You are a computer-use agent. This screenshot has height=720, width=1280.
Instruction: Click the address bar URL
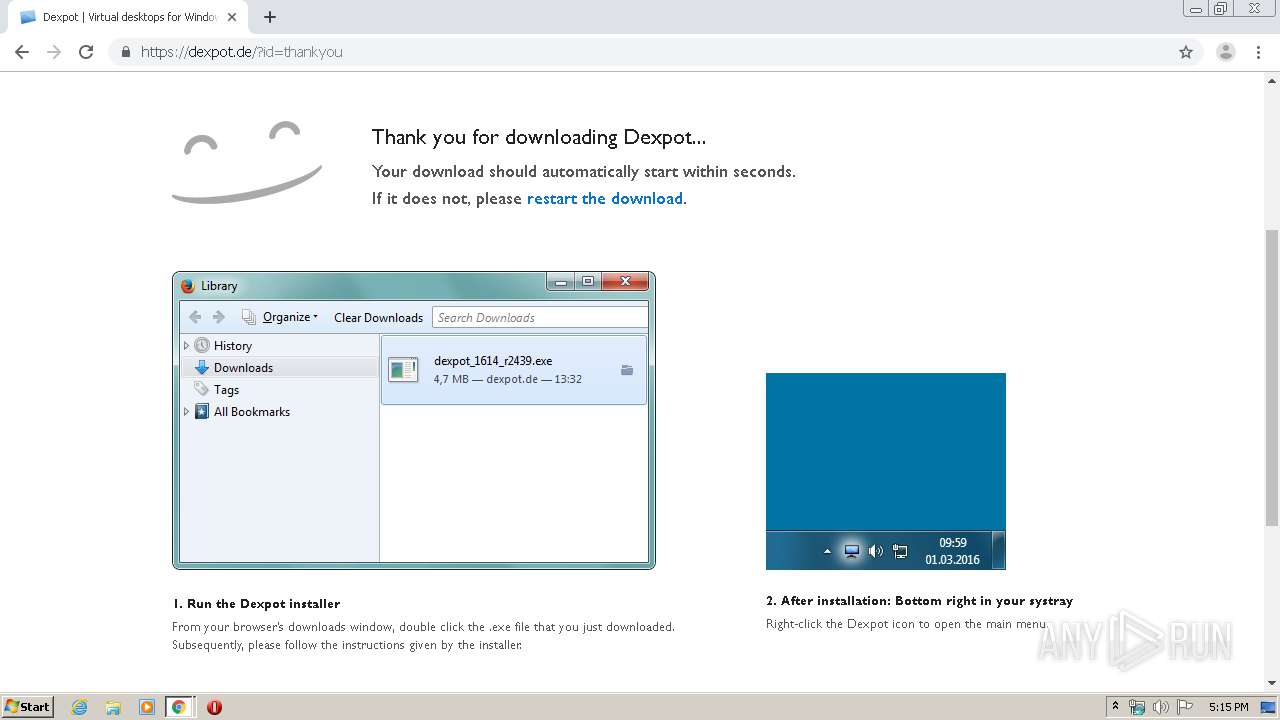(242, 52)
